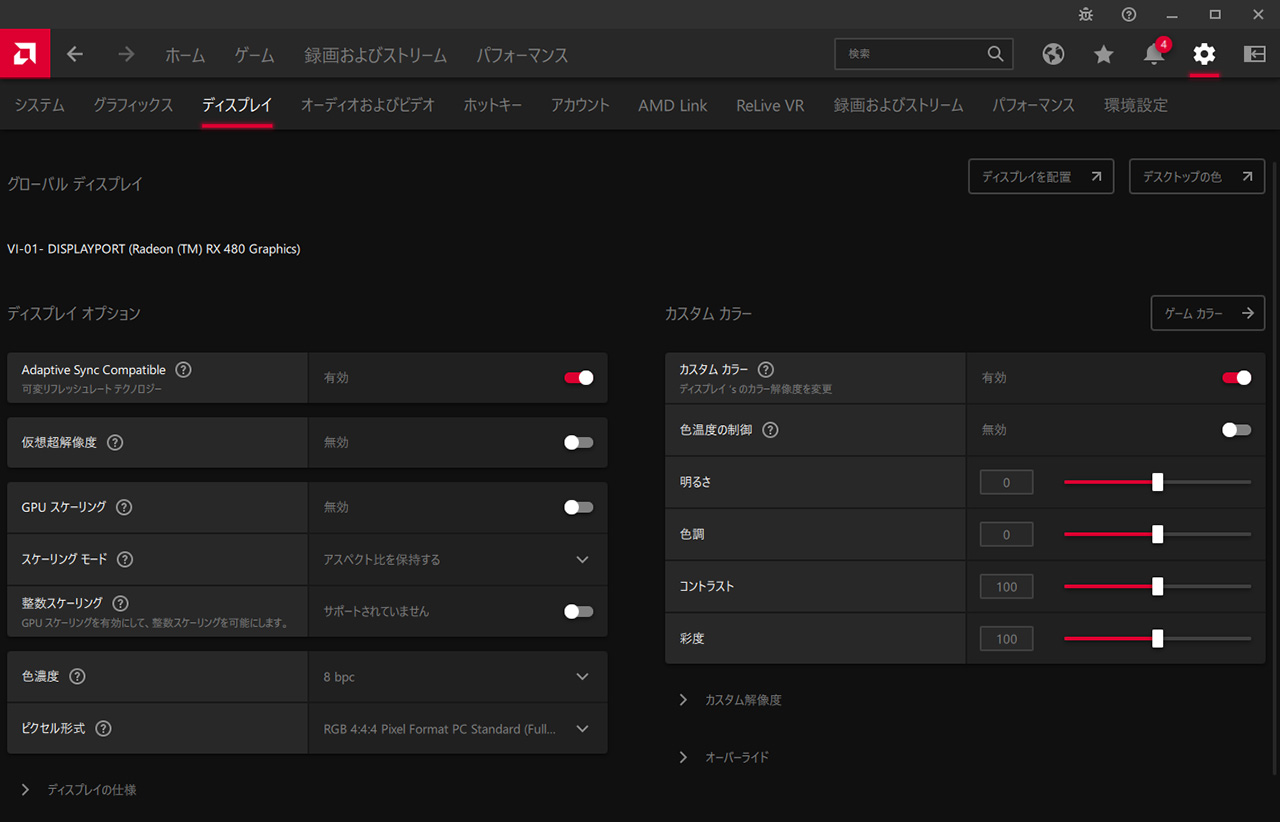Enable GPU スケーリング toggle
This screenshot has width=1280, height=822.
[x=579, y=507]
